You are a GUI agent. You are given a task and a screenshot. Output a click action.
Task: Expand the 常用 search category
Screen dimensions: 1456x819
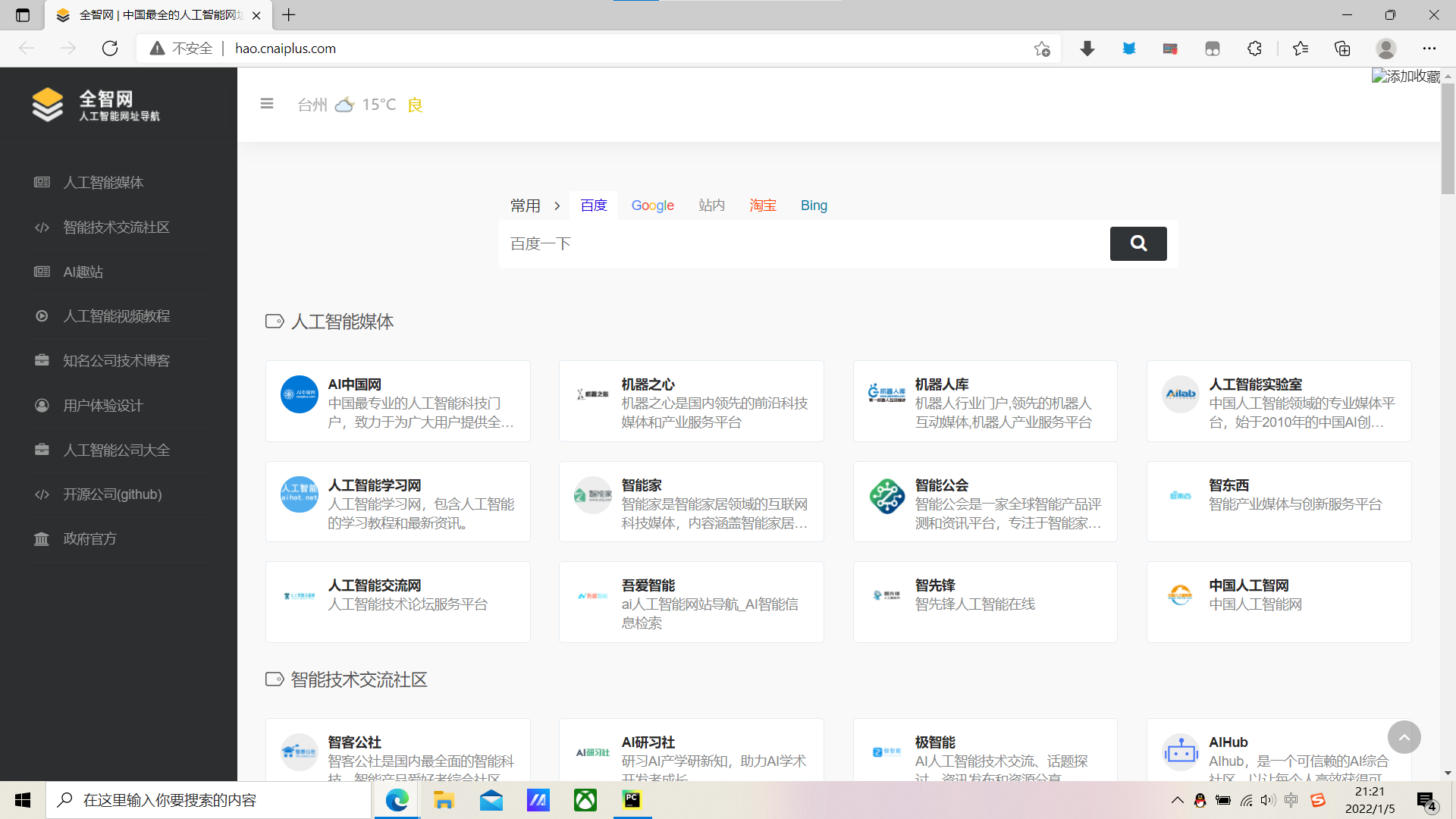tap(535, 206)
